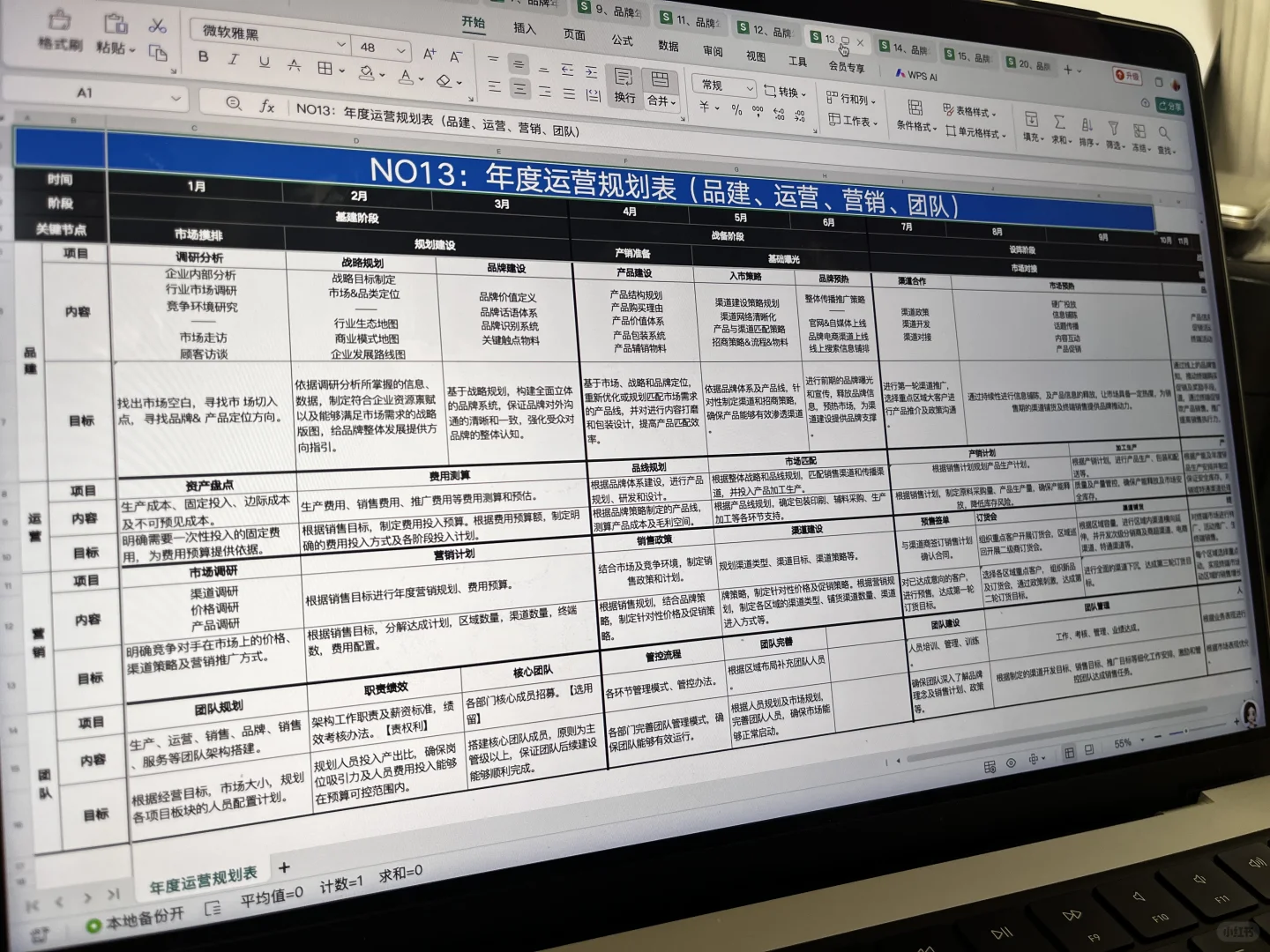Image resolution: width=1270 pixels, height=952 pixels.
Task: Click the green 分享 share button
Action: [1169, 106]
